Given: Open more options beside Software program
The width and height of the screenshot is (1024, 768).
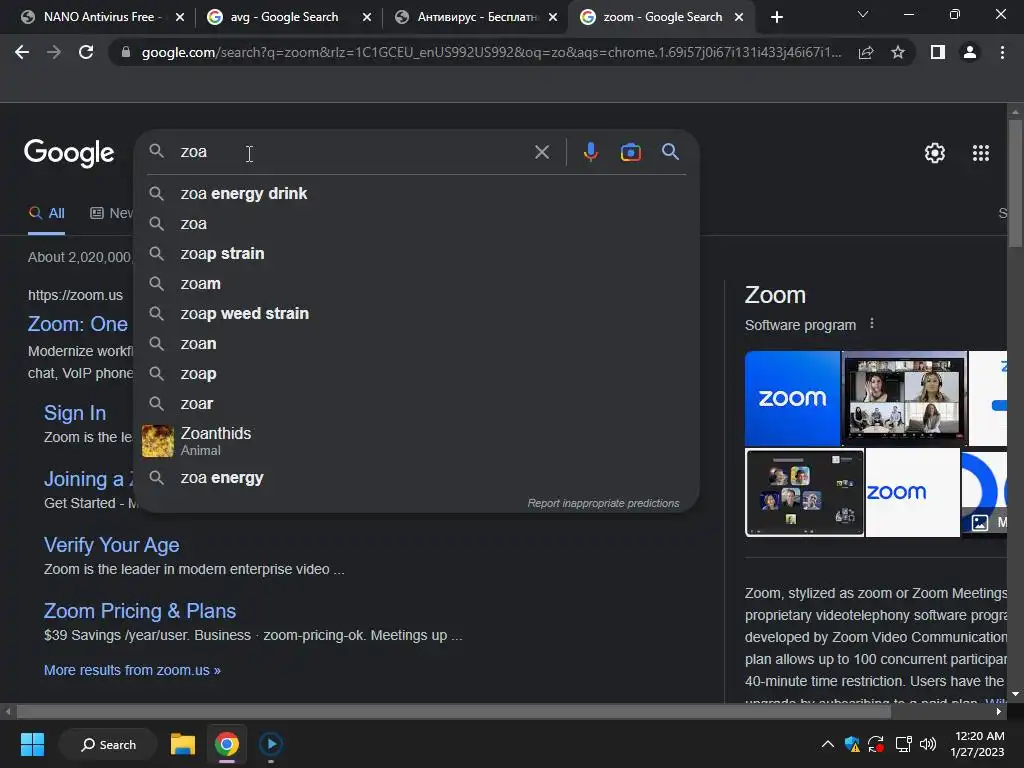Looking at the screenshot, I should pyautogui.click(x=872, y=324).
